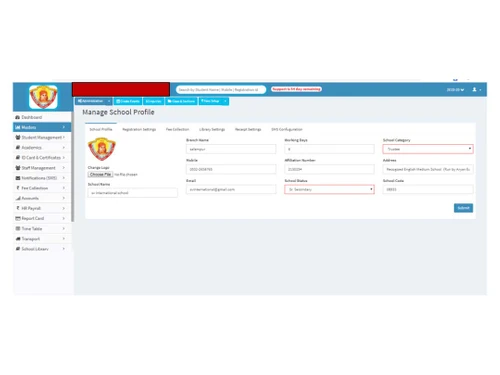Switch to the School Profile tab
This screenshot has height=375, width=500.
(x=101, y=129)
